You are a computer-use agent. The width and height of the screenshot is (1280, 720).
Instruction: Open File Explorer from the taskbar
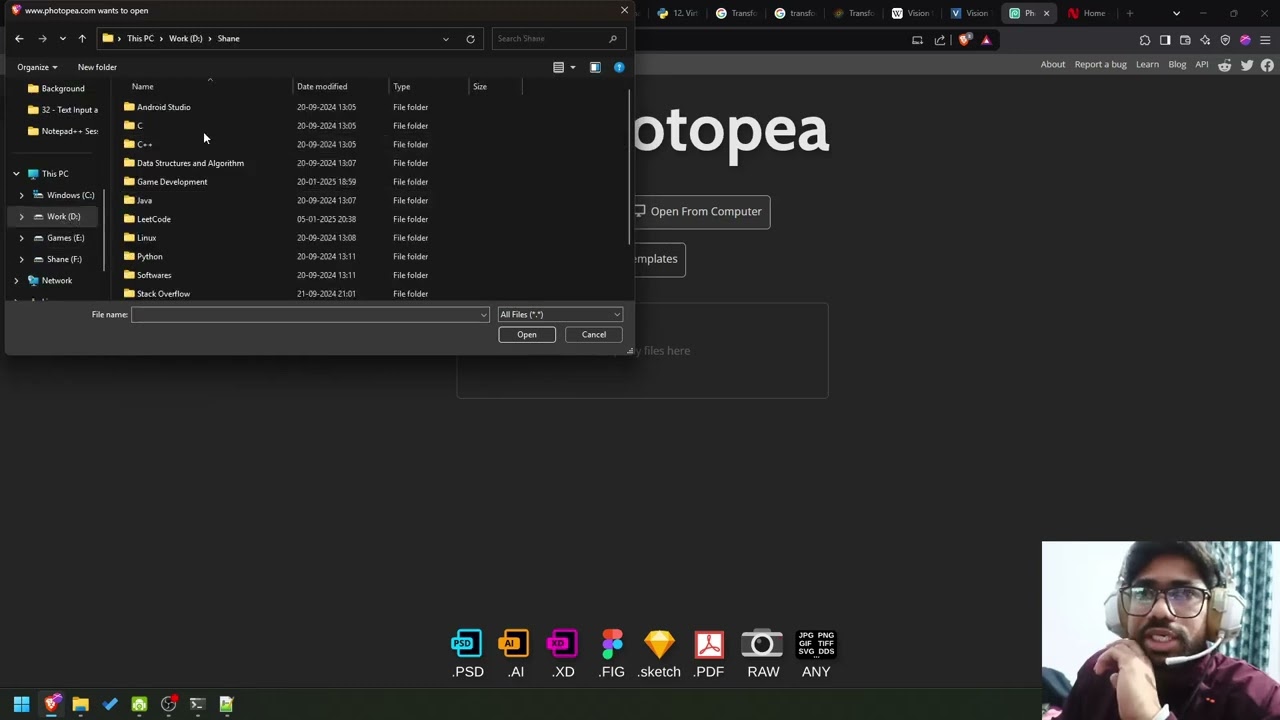[80, 704]
